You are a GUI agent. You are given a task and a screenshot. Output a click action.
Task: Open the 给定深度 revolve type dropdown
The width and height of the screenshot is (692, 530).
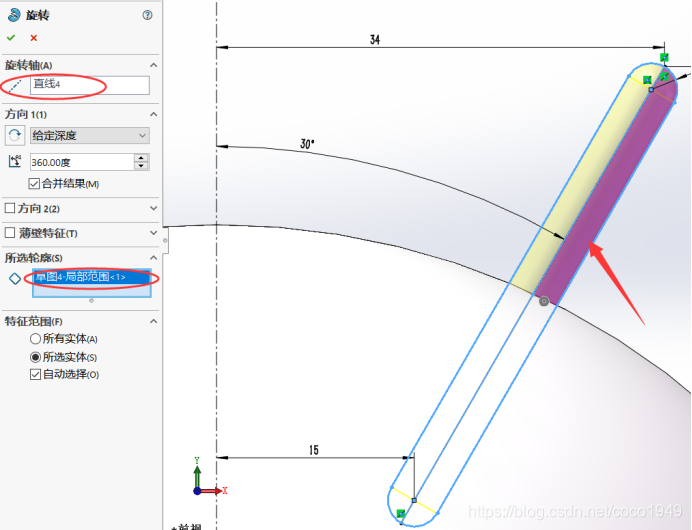(x=90, y=135)
